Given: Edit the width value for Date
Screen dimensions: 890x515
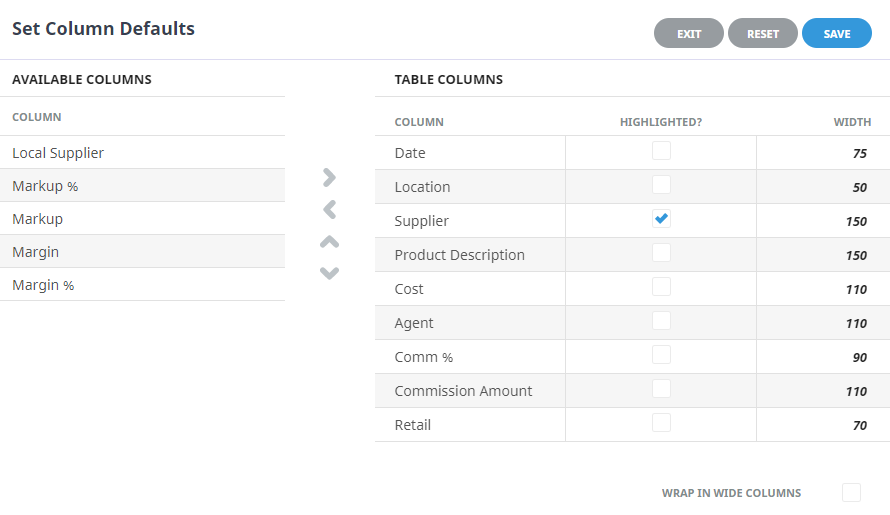Looking at the screenshot, I should point(859,154).
